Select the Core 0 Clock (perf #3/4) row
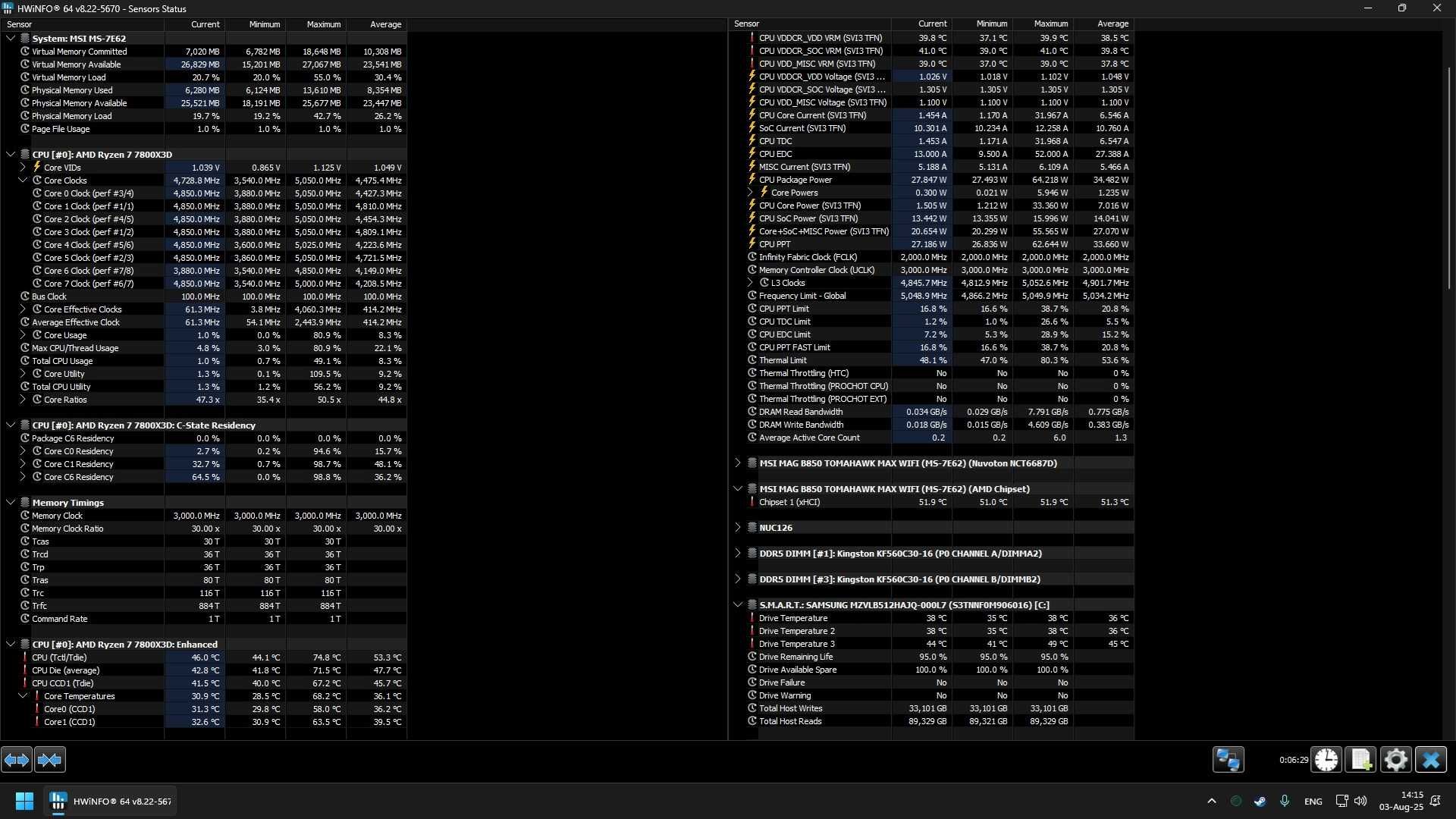The image size is (1456, 819). tap(203, 193)
